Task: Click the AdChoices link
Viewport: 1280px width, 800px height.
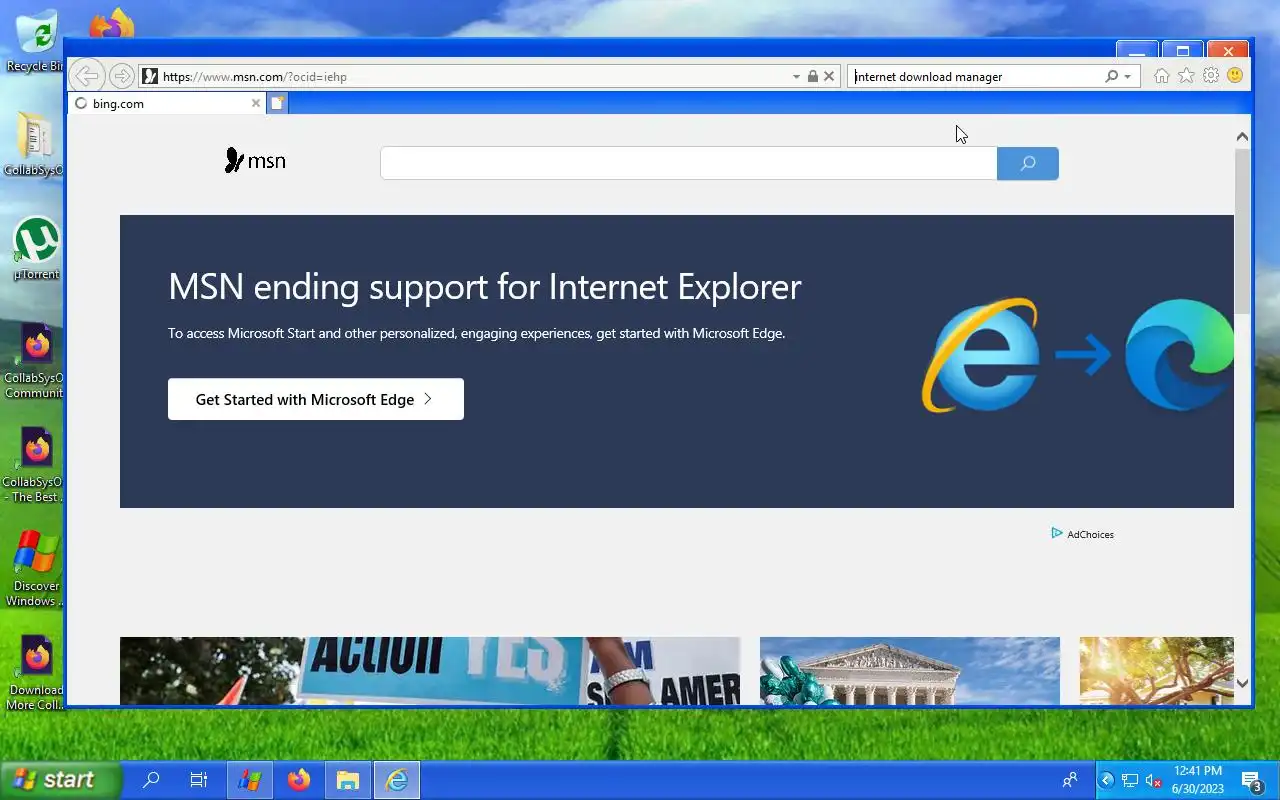Action: (x=1082, y=534)
